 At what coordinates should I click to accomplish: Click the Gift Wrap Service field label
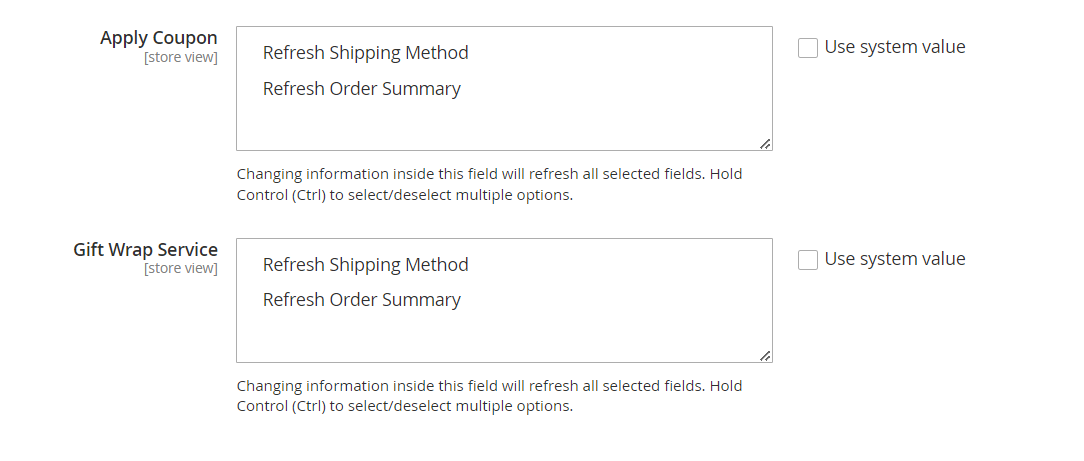pos(145,250)
